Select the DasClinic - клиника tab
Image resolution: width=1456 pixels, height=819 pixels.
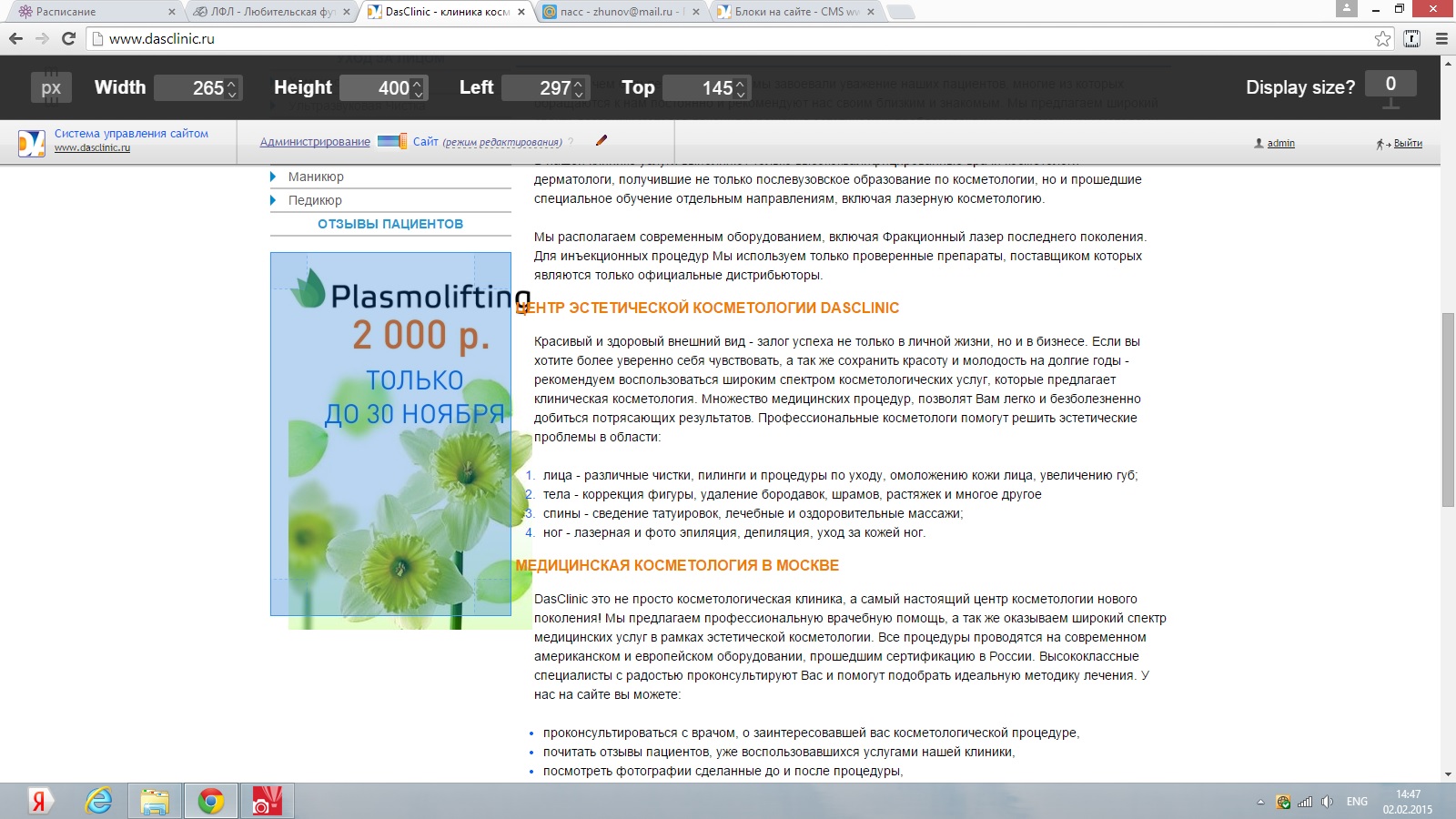coord(447,12)
